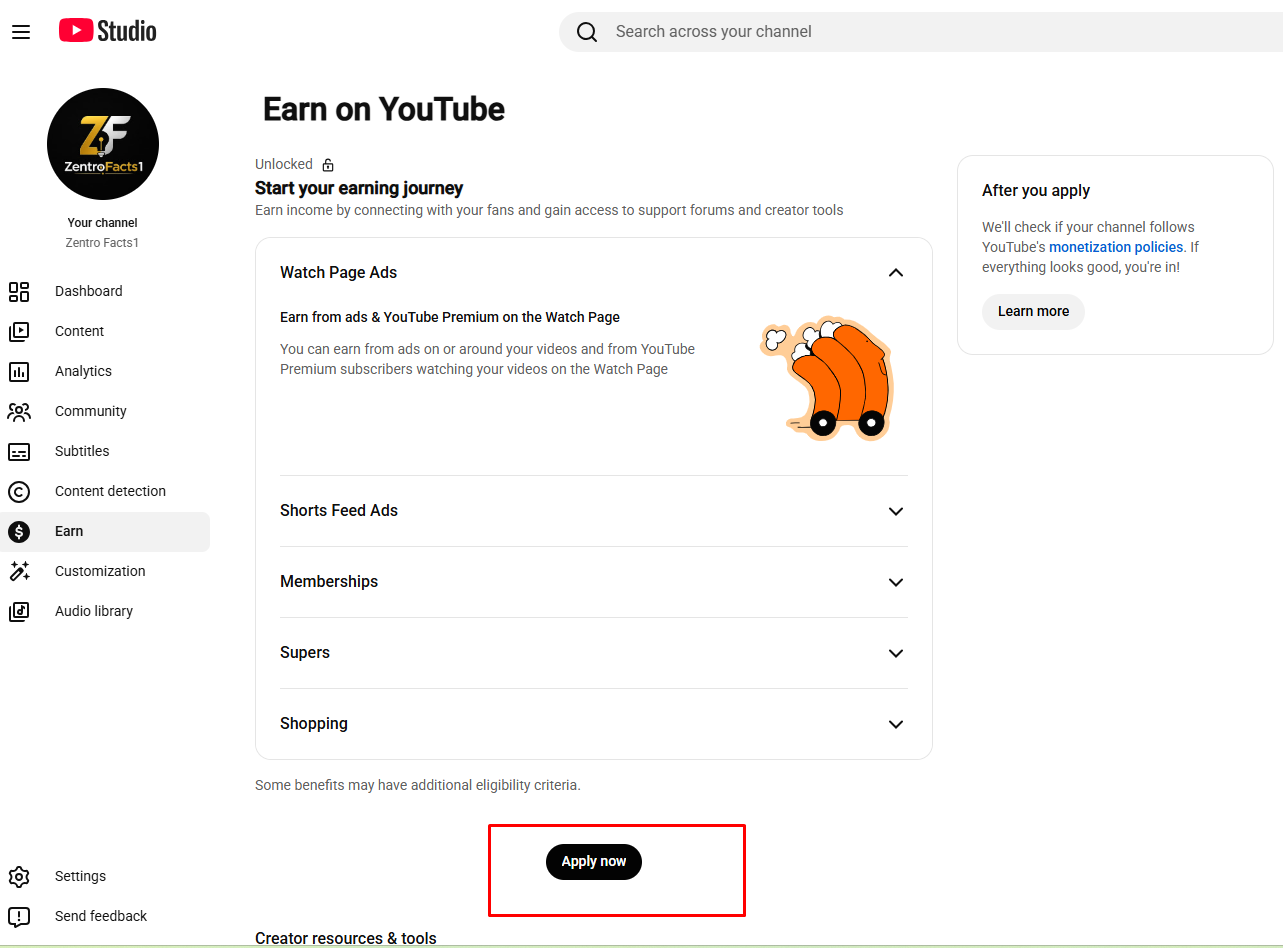Click the Learn more button
The width and height of the screenshot is (1283, 948).
1033,312
